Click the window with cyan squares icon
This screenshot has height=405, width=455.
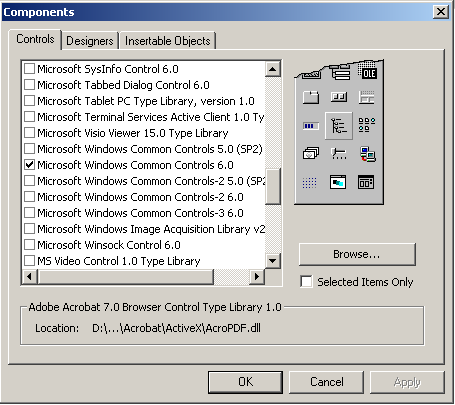[338, 182]
